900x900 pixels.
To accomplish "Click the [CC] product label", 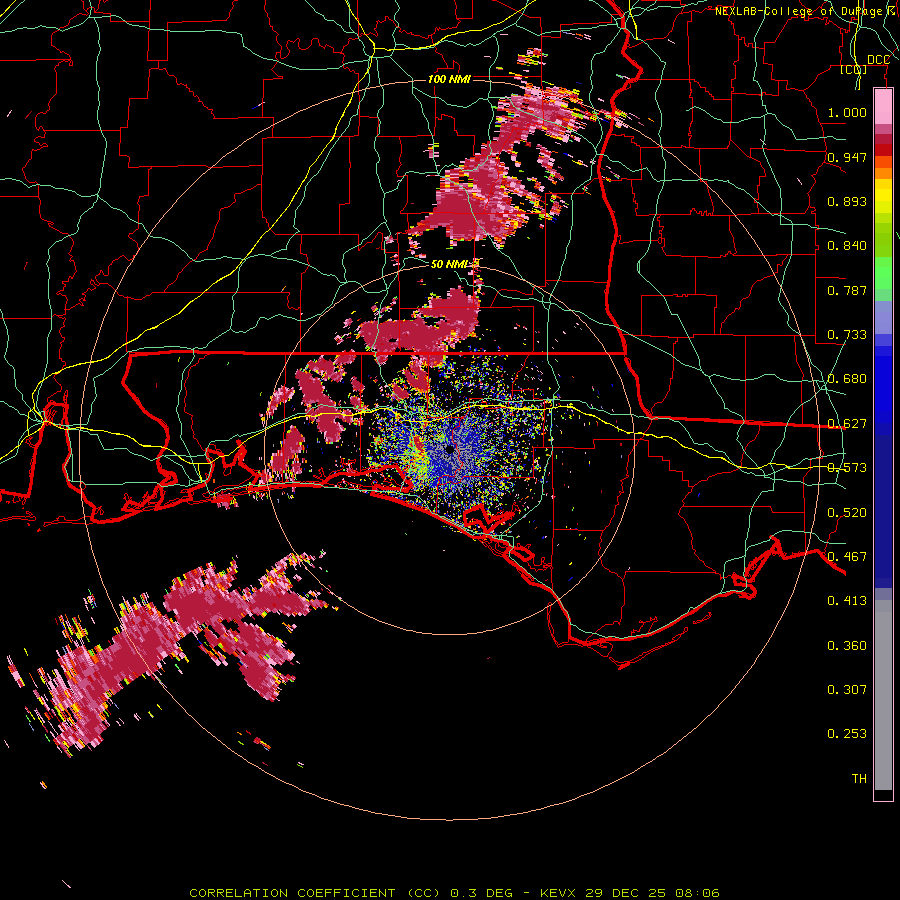I will click(854, 70).
